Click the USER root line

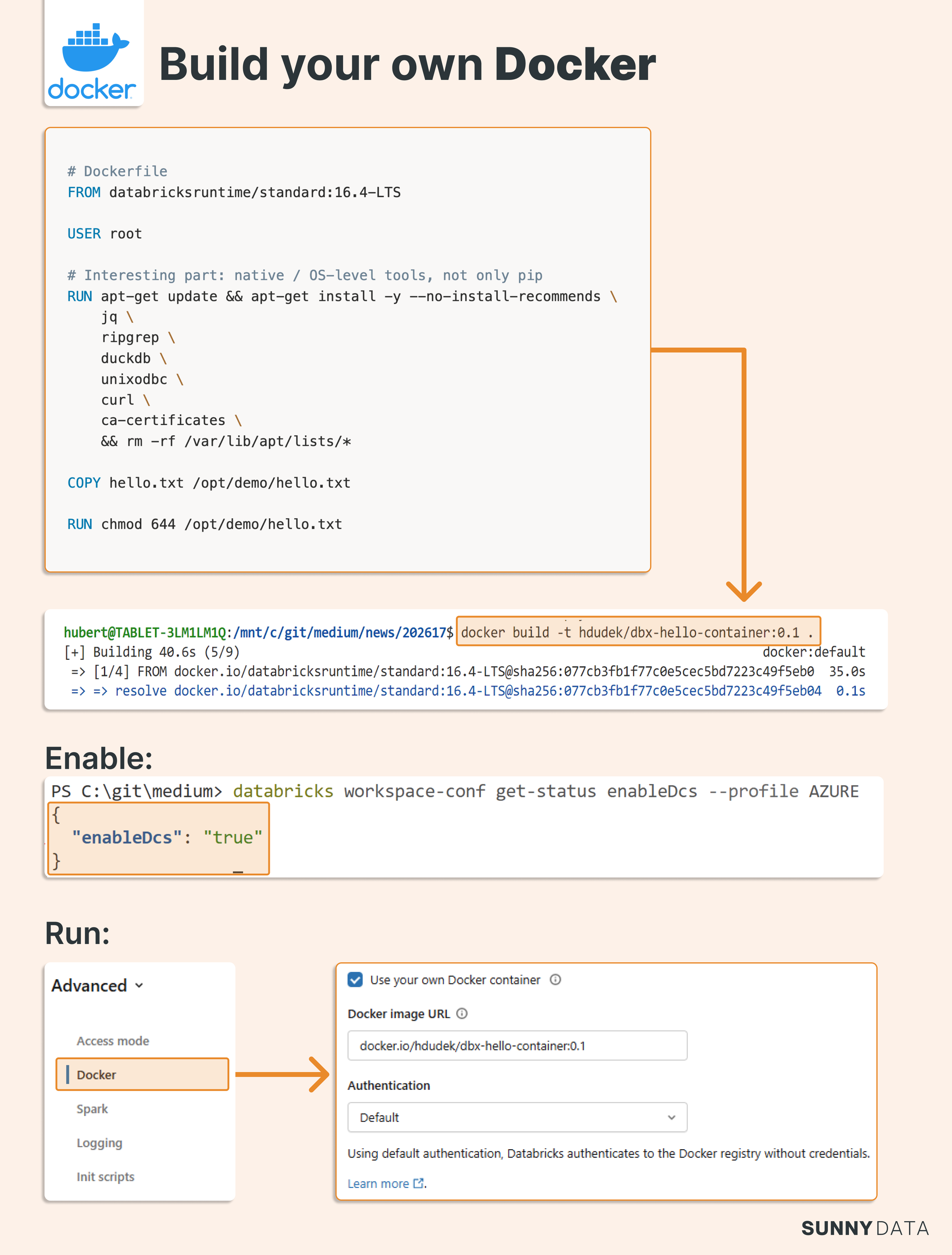point(104,234)
